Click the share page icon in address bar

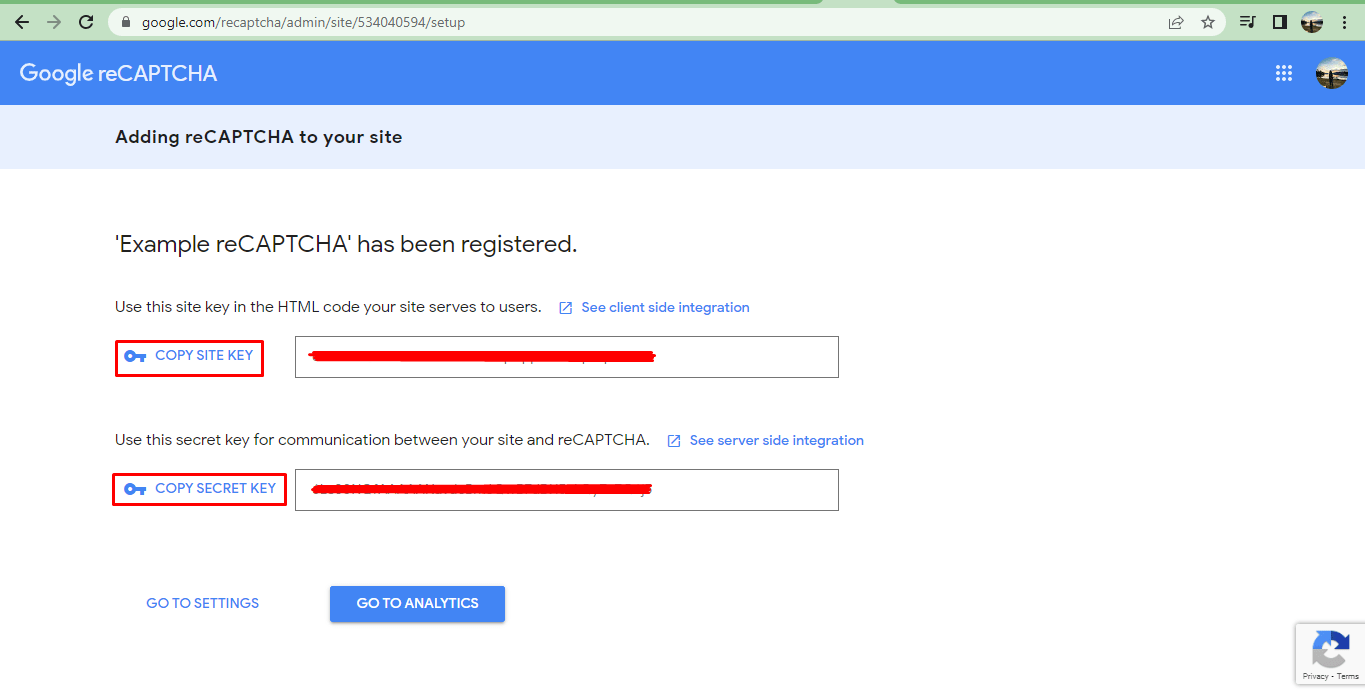[x=1176, y=22]
